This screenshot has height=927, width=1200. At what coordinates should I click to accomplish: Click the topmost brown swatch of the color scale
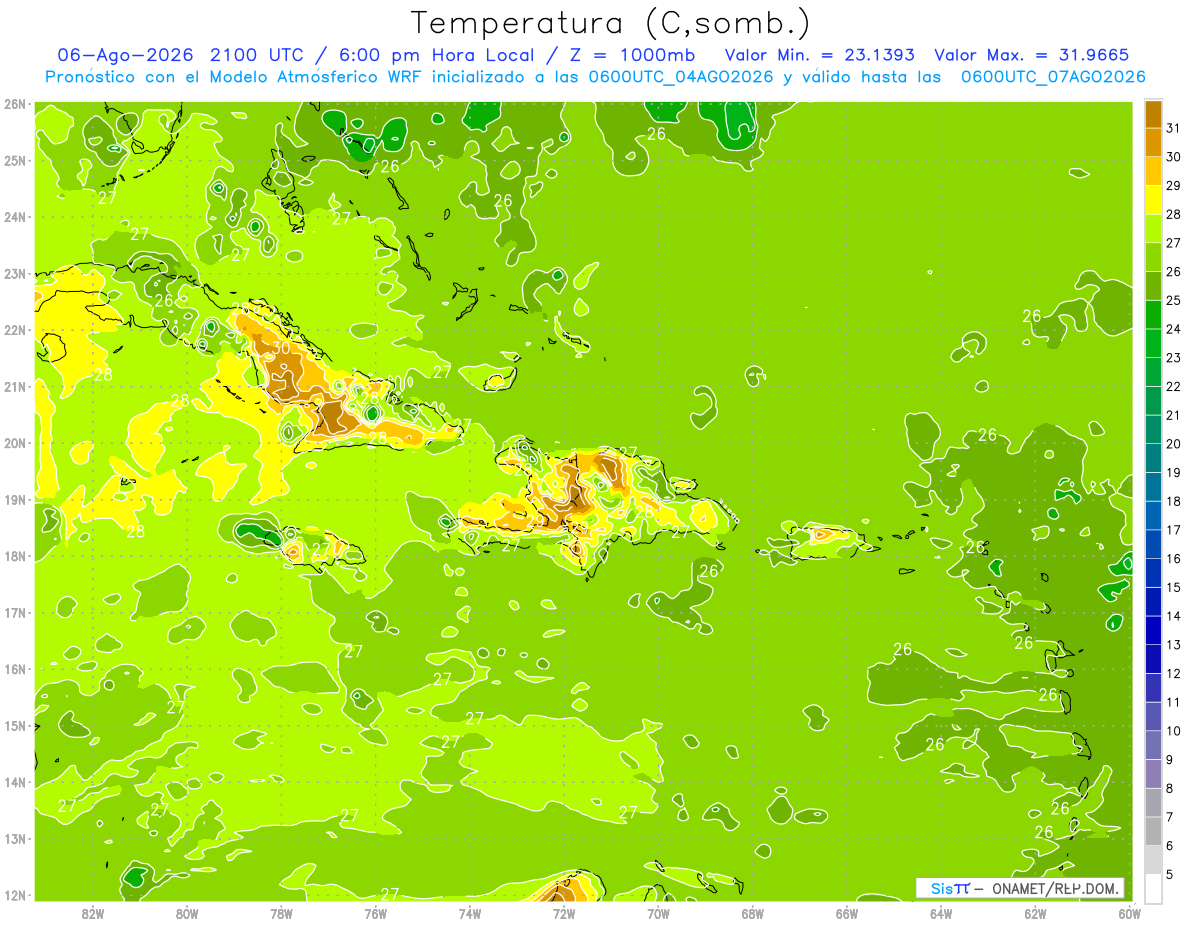click(x=1153, y=114)
